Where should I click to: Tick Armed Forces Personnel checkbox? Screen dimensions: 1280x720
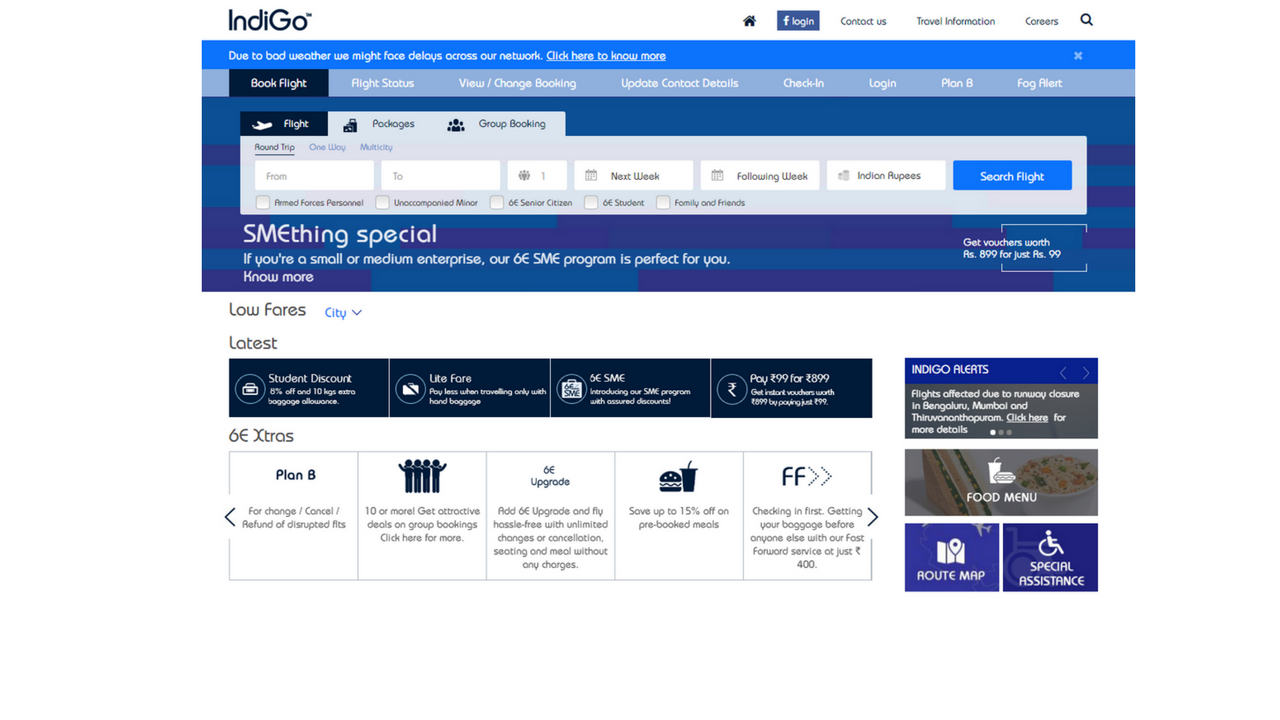[263, 202]
